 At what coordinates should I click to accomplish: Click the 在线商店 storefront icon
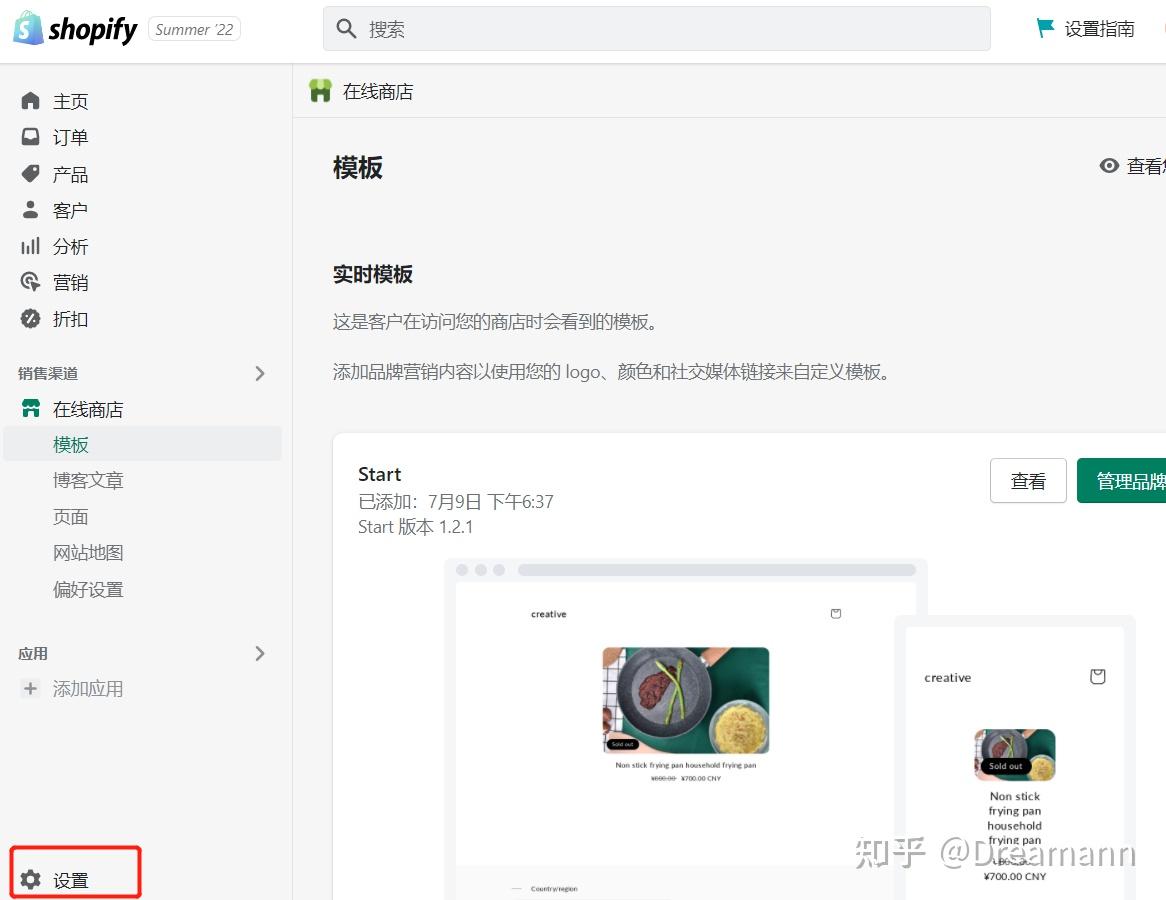(x=32, y=408)
